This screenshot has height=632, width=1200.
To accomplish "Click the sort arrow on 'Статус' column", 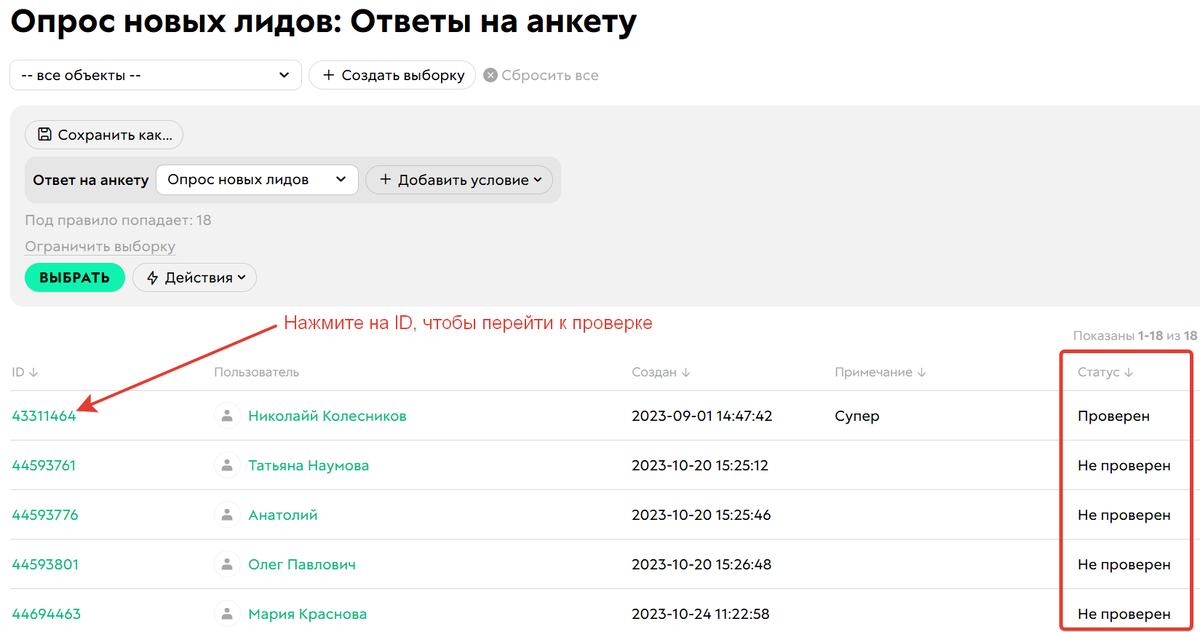I will click(1126, 371).
